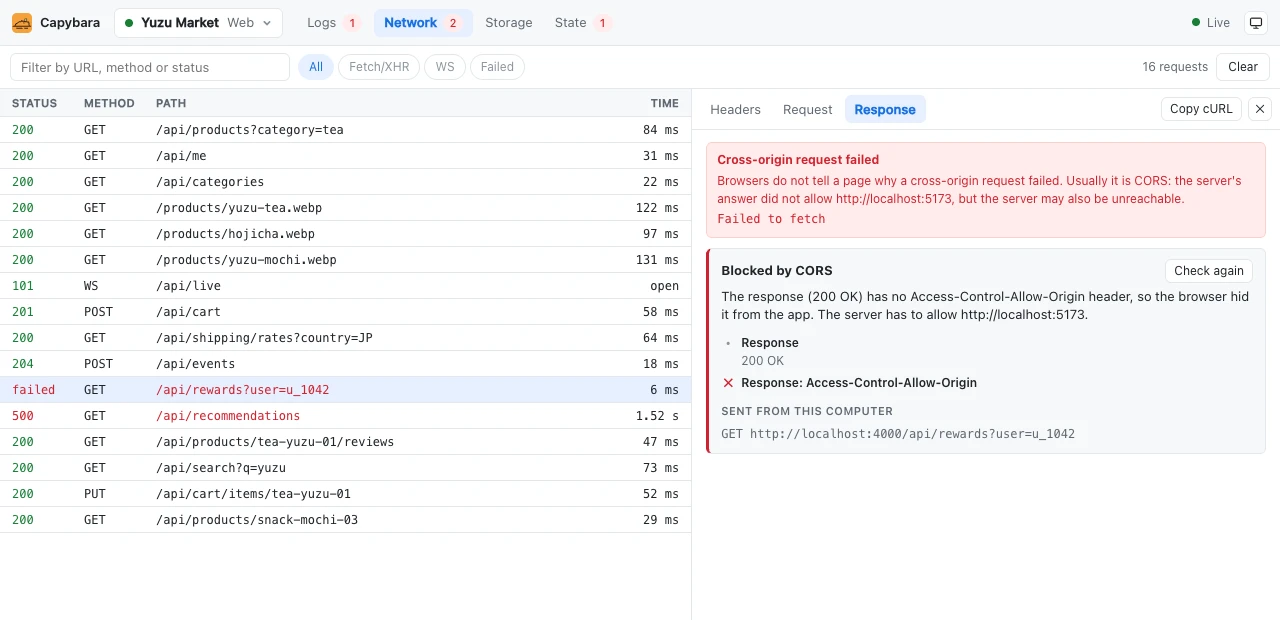
Task: Select the /api/products/snack-mochi-03 request row
Action: [x=345, y=520]
